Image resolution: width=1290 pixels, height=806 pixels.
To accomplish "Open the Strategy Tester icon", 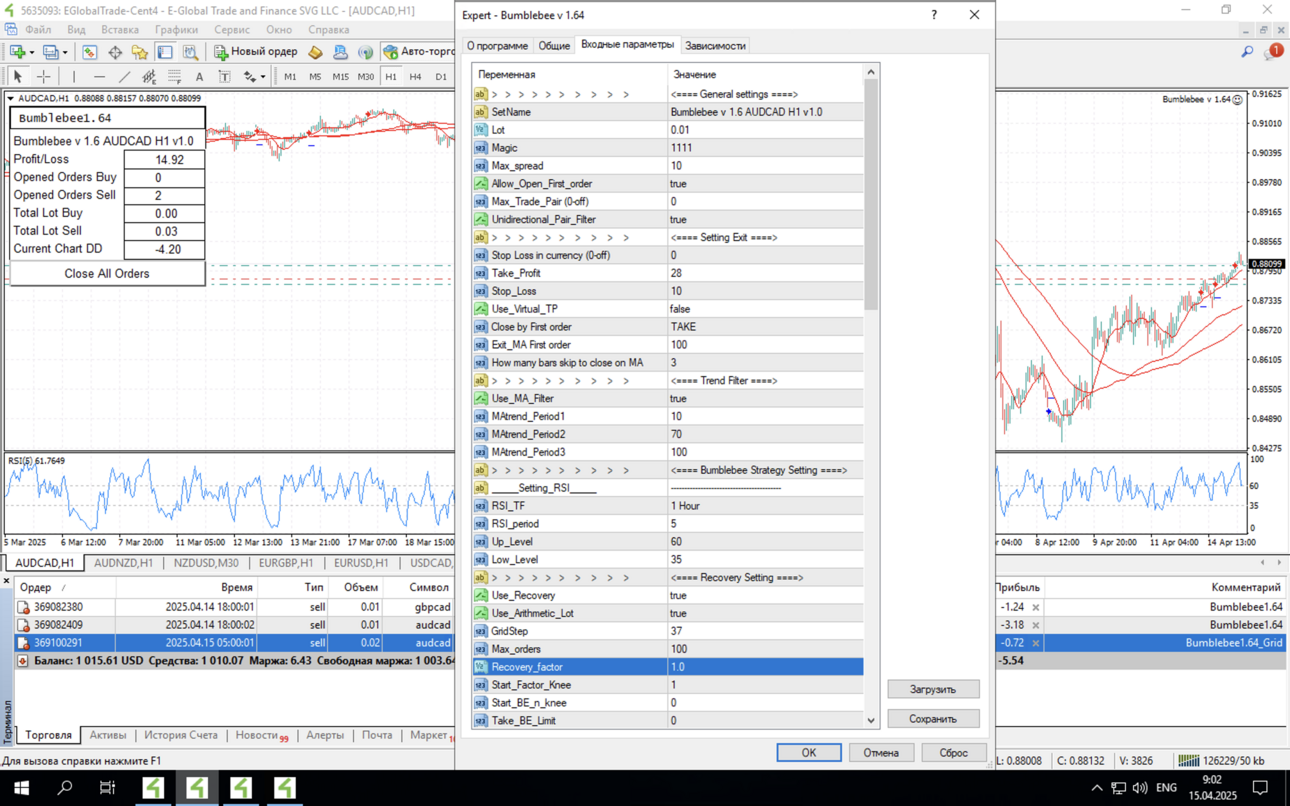I will tap(190, 52).
